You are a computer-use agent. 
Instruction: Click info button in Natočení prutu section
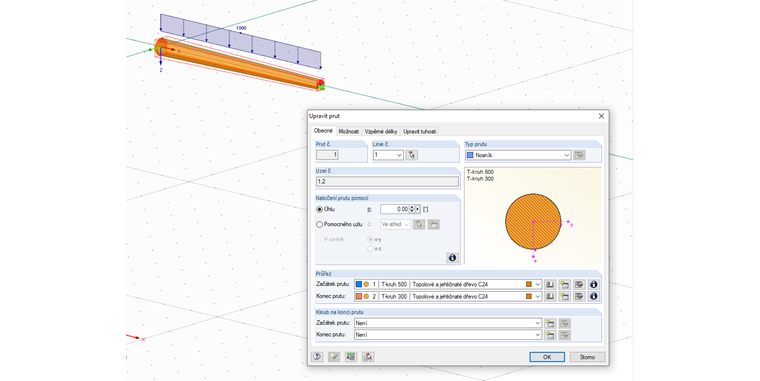coord(452,258)
